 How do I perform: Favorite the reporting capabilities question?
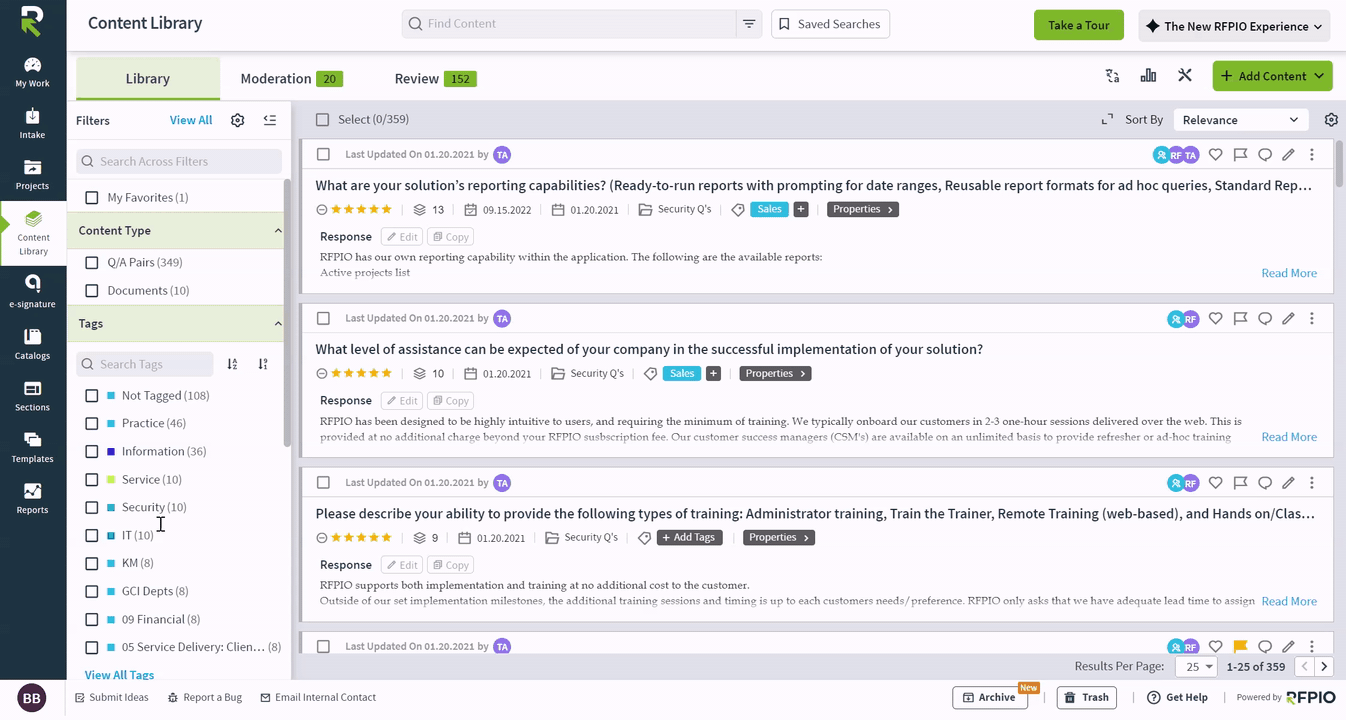[1215, 155]
